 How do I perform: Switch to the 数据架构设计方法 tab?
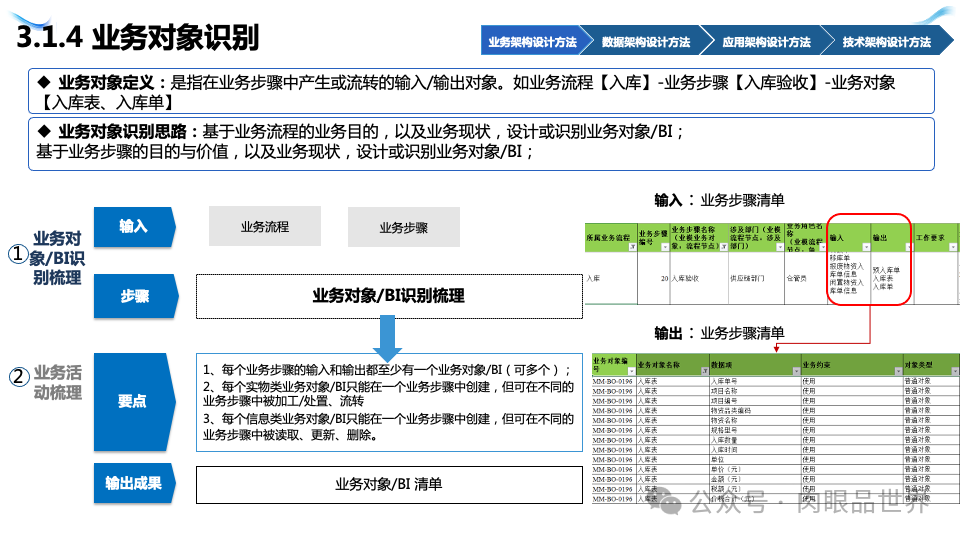[646, 41]
